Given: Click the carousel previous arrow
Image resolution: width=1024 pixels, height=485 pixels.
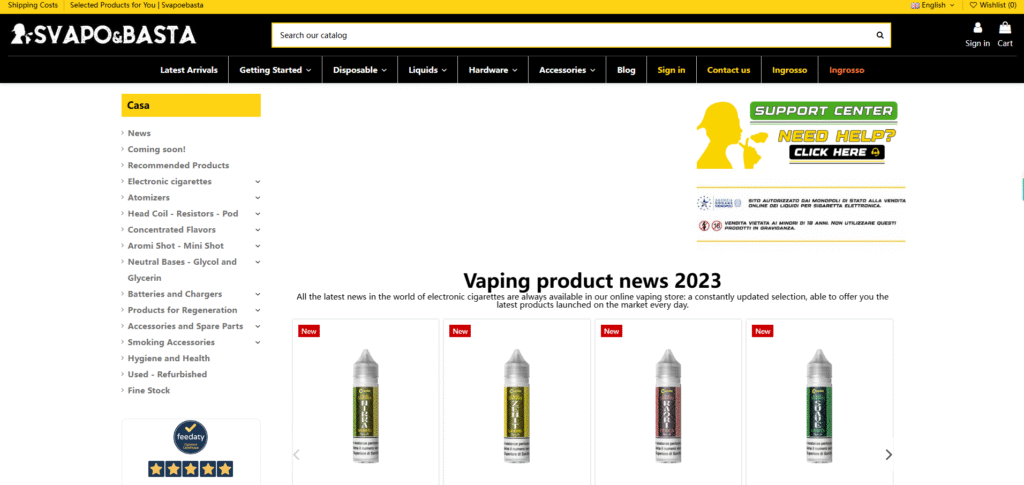Looking at the screenshot, I should click(x=296, y=454).
